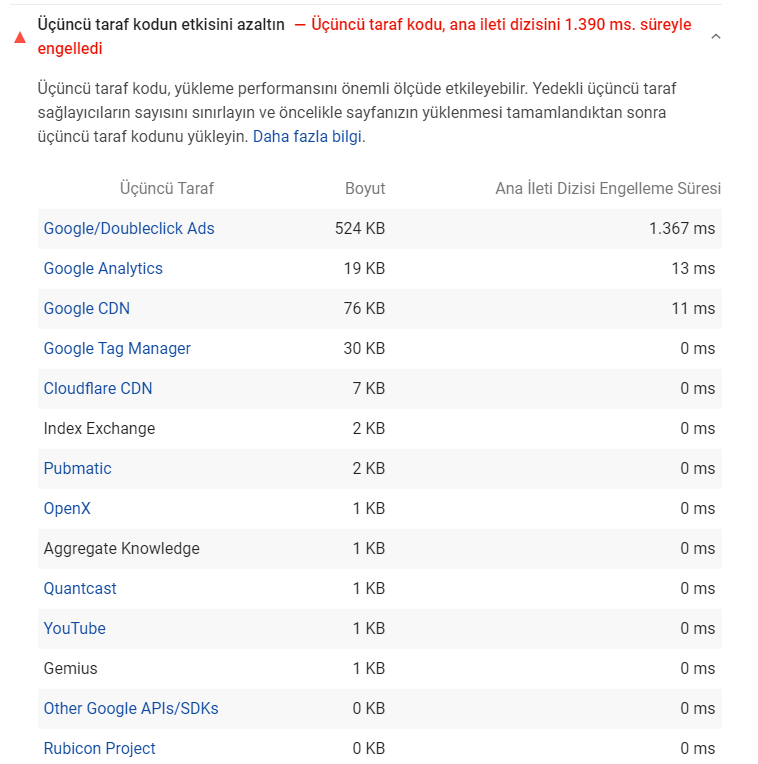Select the Google Tag Manager link
Image resolution: width=758 pixels, height=764 pixels.
117,348
